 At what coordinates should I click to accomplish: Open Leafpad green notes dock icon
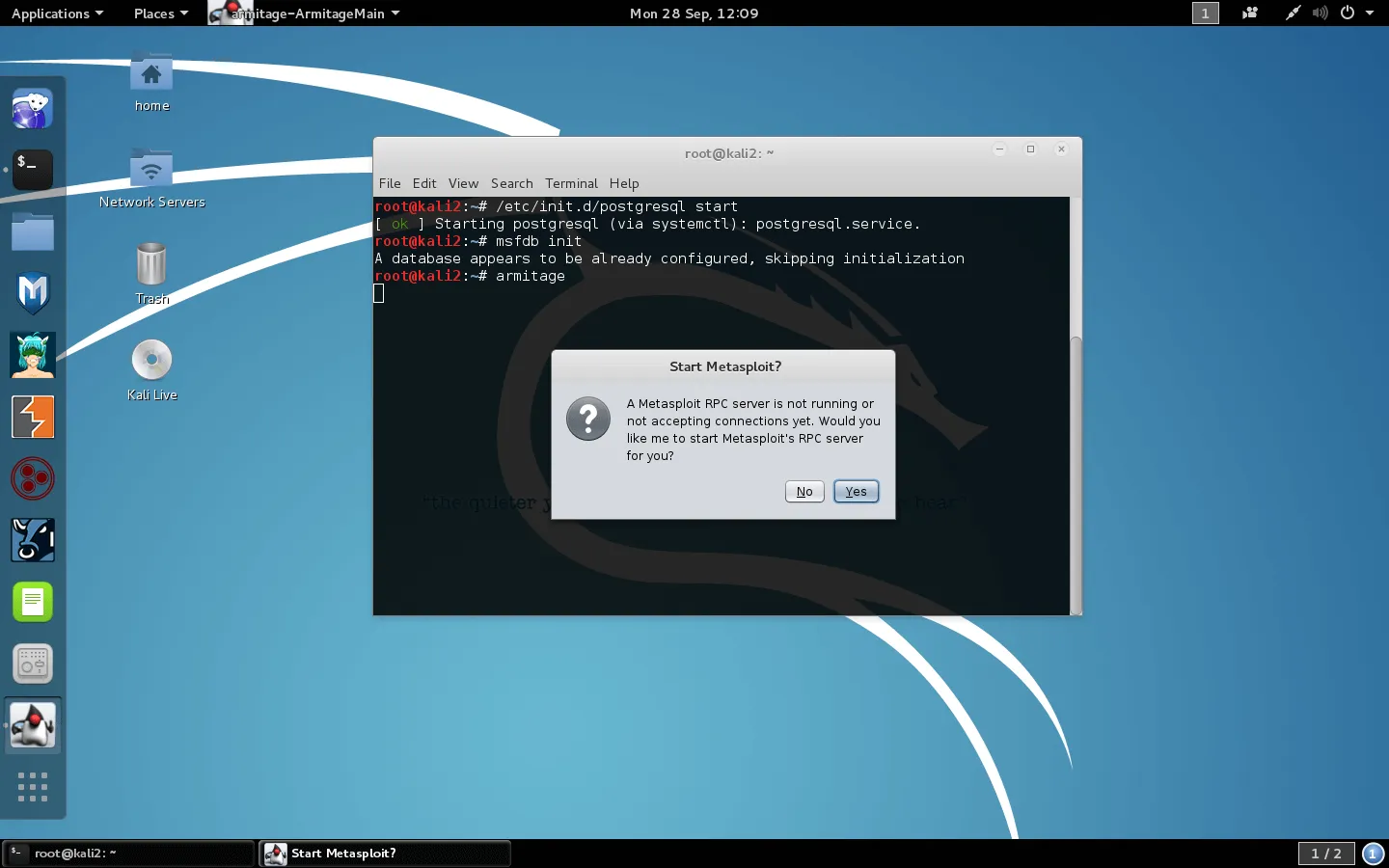(33, 603)
